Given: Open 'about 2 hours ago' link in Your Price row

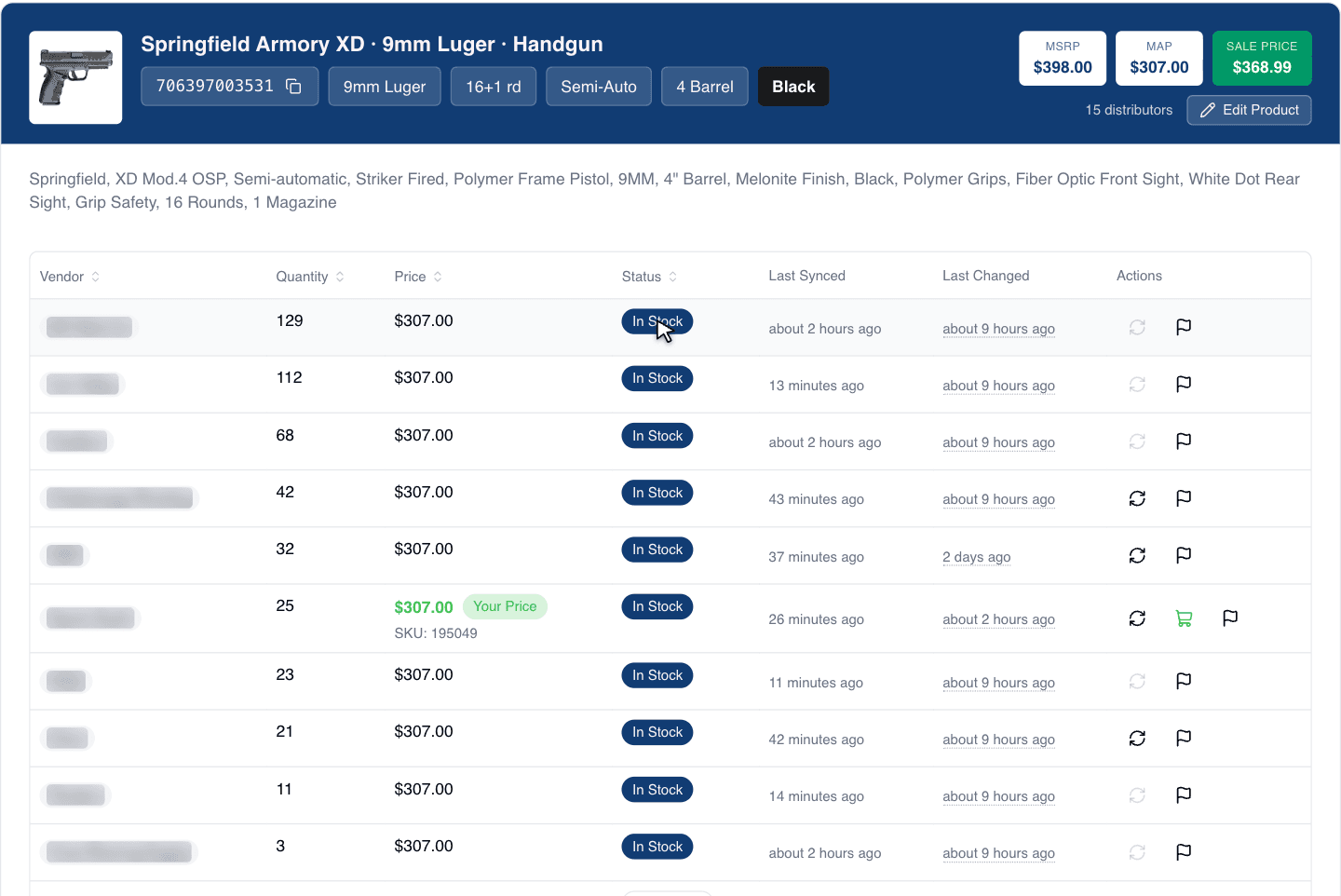Looking at the screenshot, I should (x=998, y=619).
